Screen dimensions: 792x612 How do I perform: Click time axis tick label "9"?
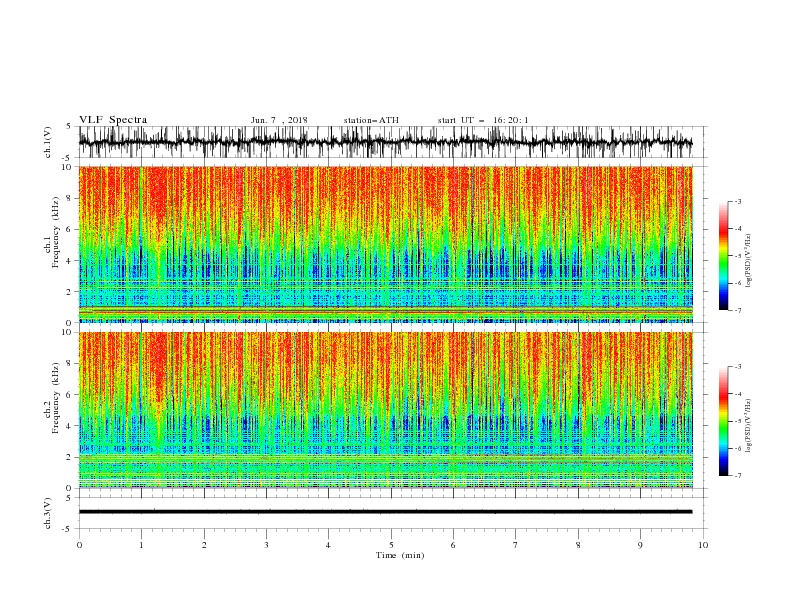(640, 545)
